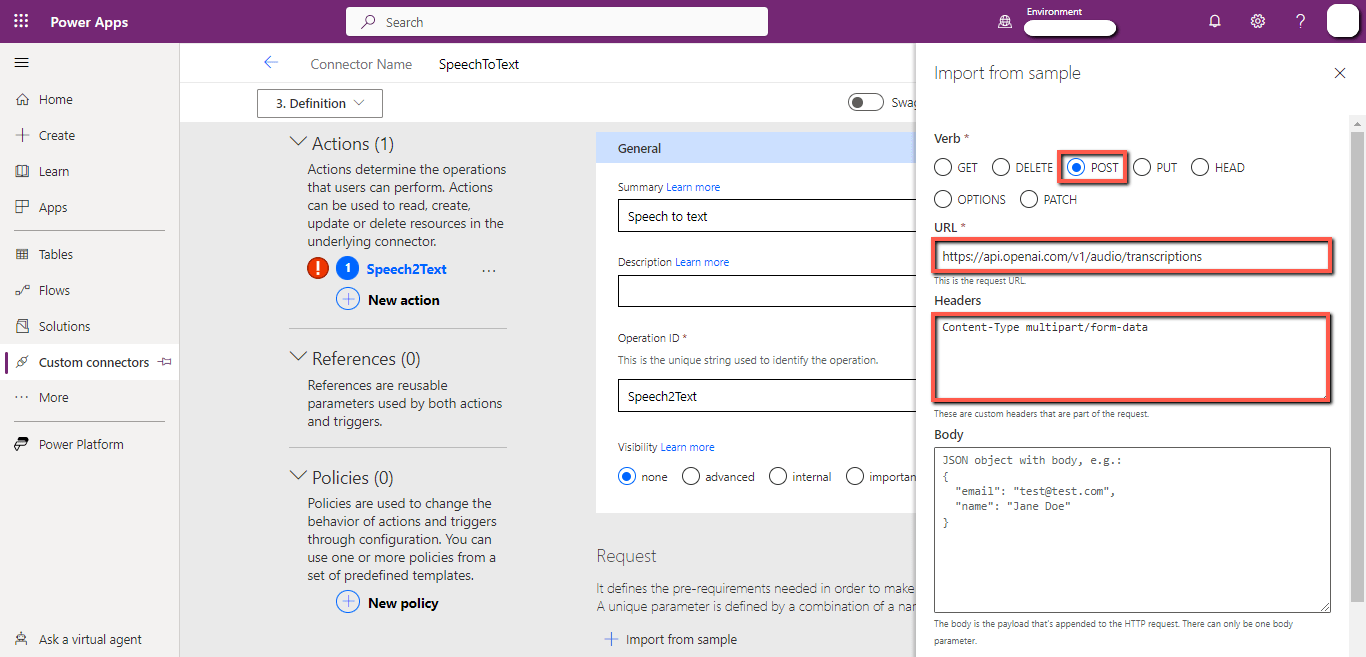Click Import from sample under Request

pyautogui.click(x=671, y=639)
